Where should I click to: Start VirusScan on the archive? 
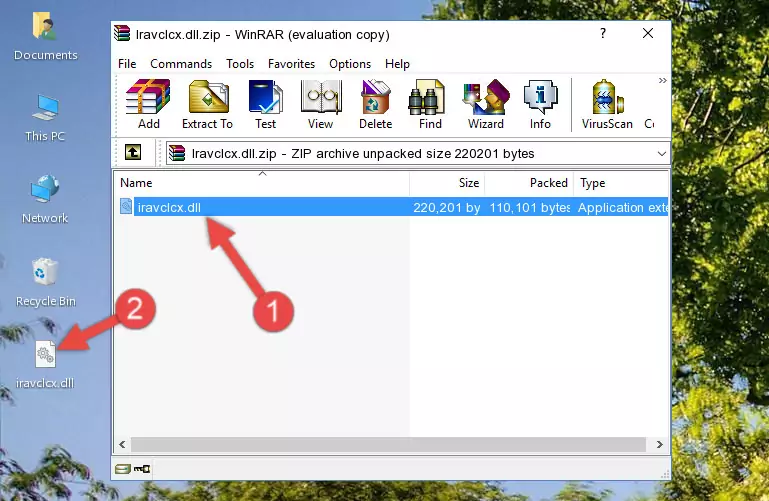pyautogui.click(x=607, y=104)
